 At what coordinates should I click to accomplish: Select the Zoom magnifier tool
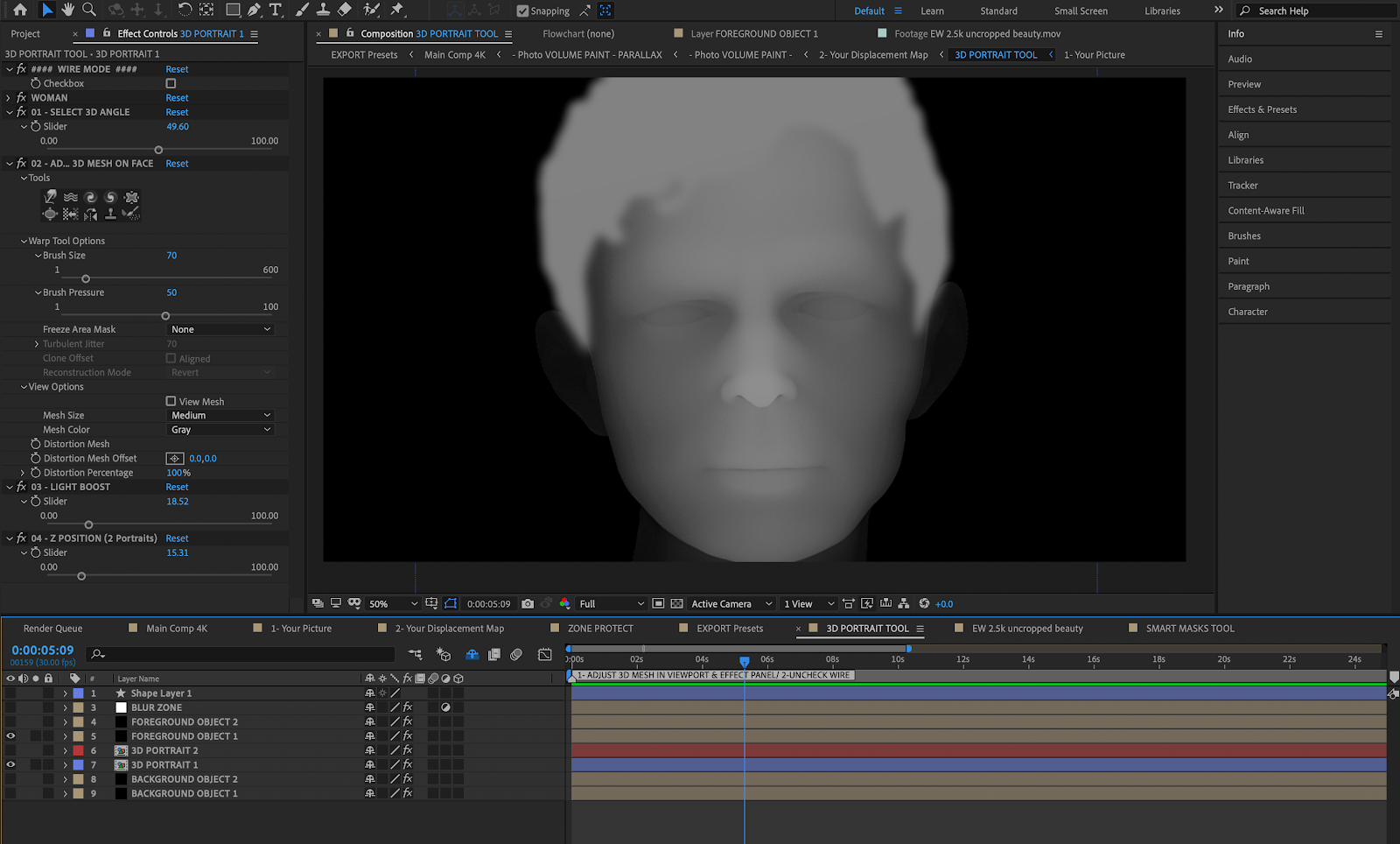coord(88,10)
